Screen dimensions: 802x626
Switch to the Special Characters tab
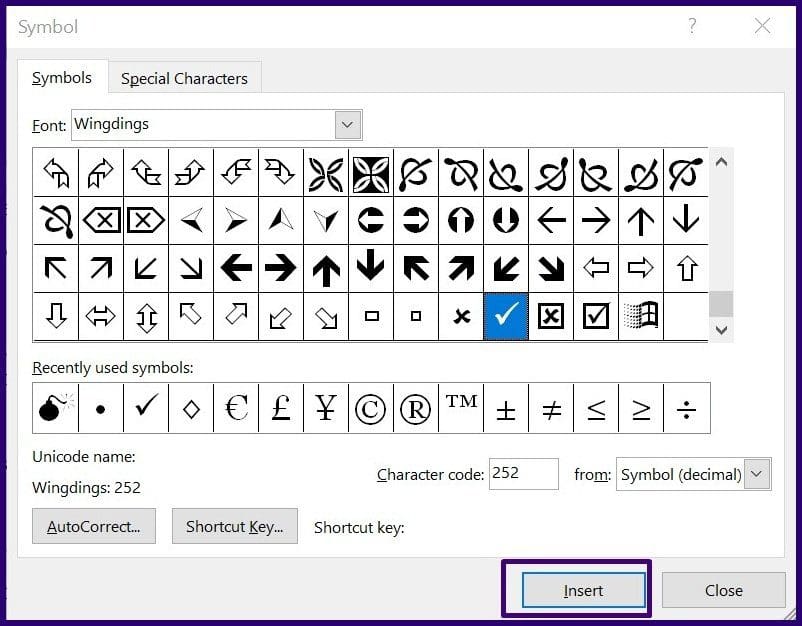(x=184, y=77)
